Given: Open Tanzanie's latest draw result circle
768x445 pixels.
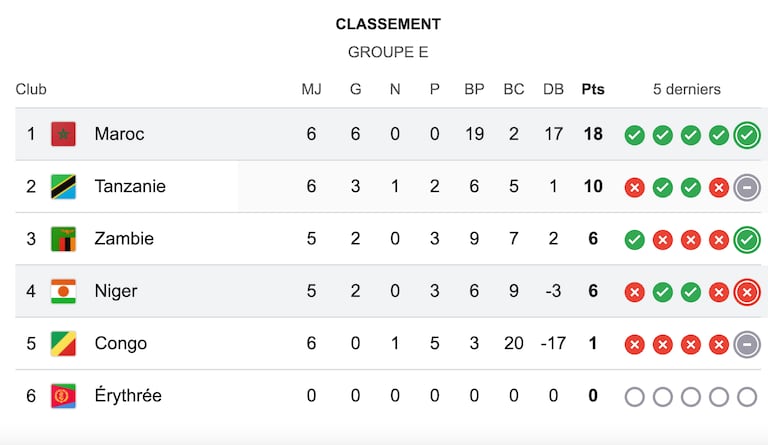Looking at the screenshot, I should point(747,187).
